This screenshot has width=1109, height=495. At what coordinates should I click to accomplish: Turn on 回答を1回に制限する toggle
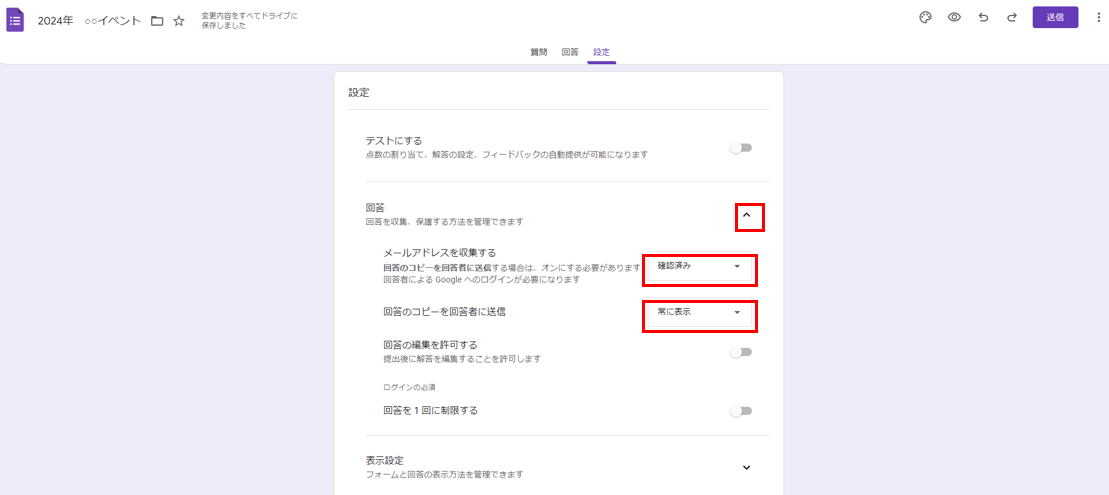(741, 411)
